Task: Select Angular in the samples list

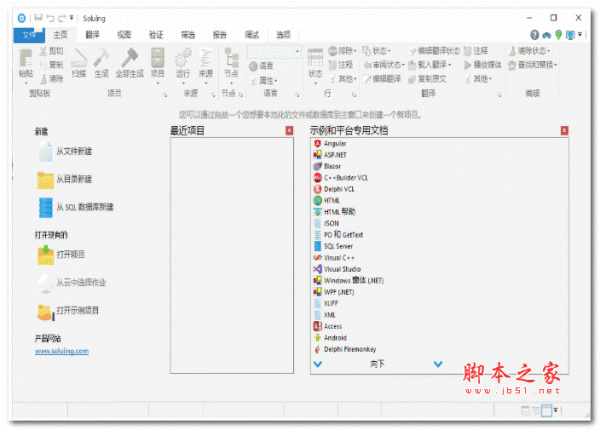Action: 330,143
